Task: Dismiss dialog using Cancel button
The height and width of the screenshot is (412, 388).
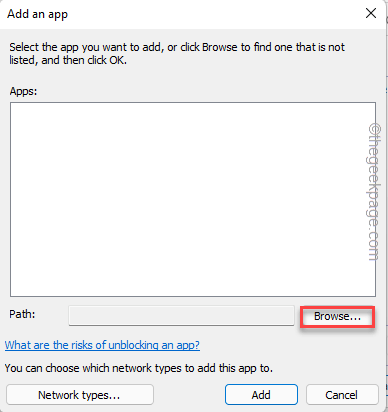Action: [x=342, y=395]
